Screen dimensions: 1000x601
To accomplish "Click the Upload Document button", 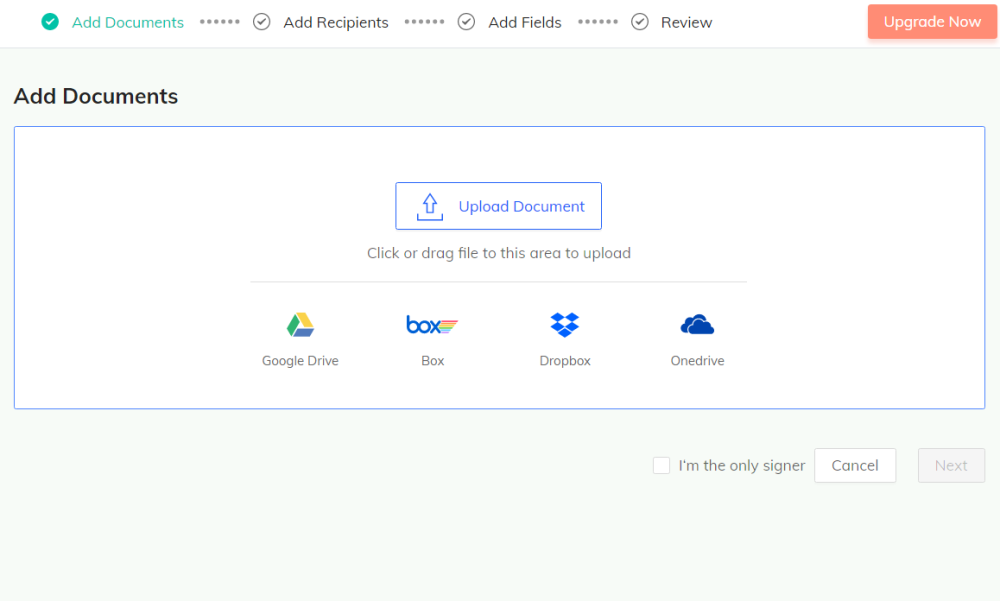I will pos(498,206).
